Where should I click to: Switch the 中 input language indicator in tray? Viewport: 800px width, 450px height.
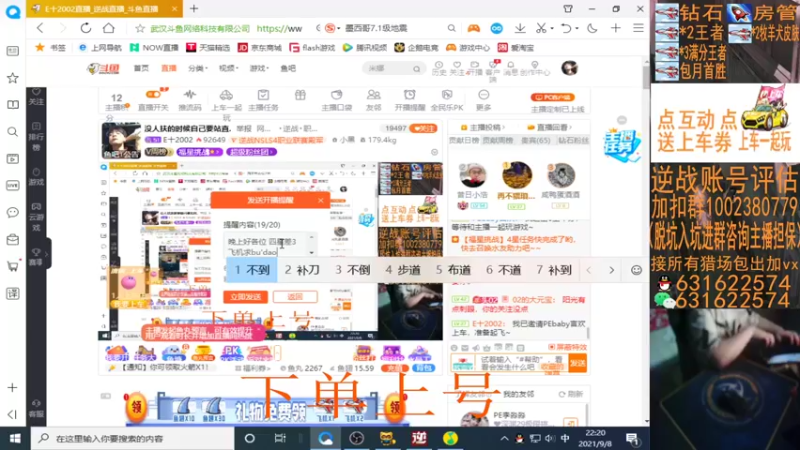point(565,438)
